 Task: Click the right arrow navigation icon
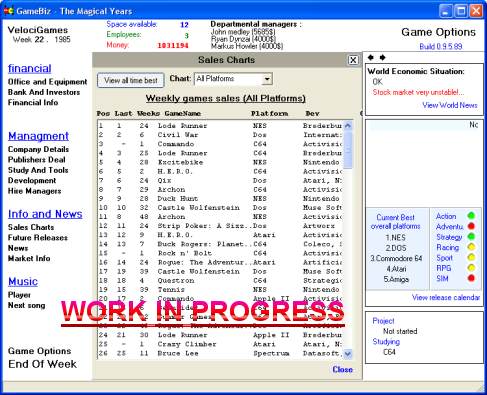tap(382, 57)
